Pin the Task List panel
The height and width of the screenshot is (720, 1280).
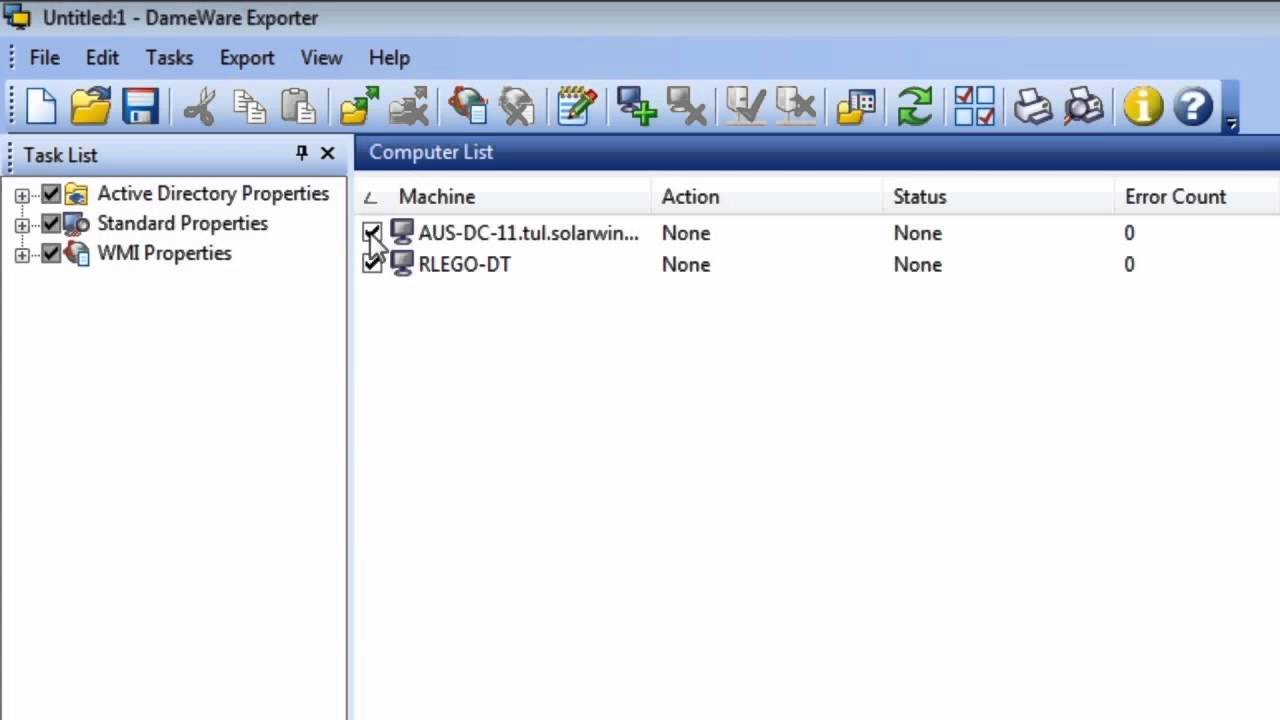click(x=302, y=153)
